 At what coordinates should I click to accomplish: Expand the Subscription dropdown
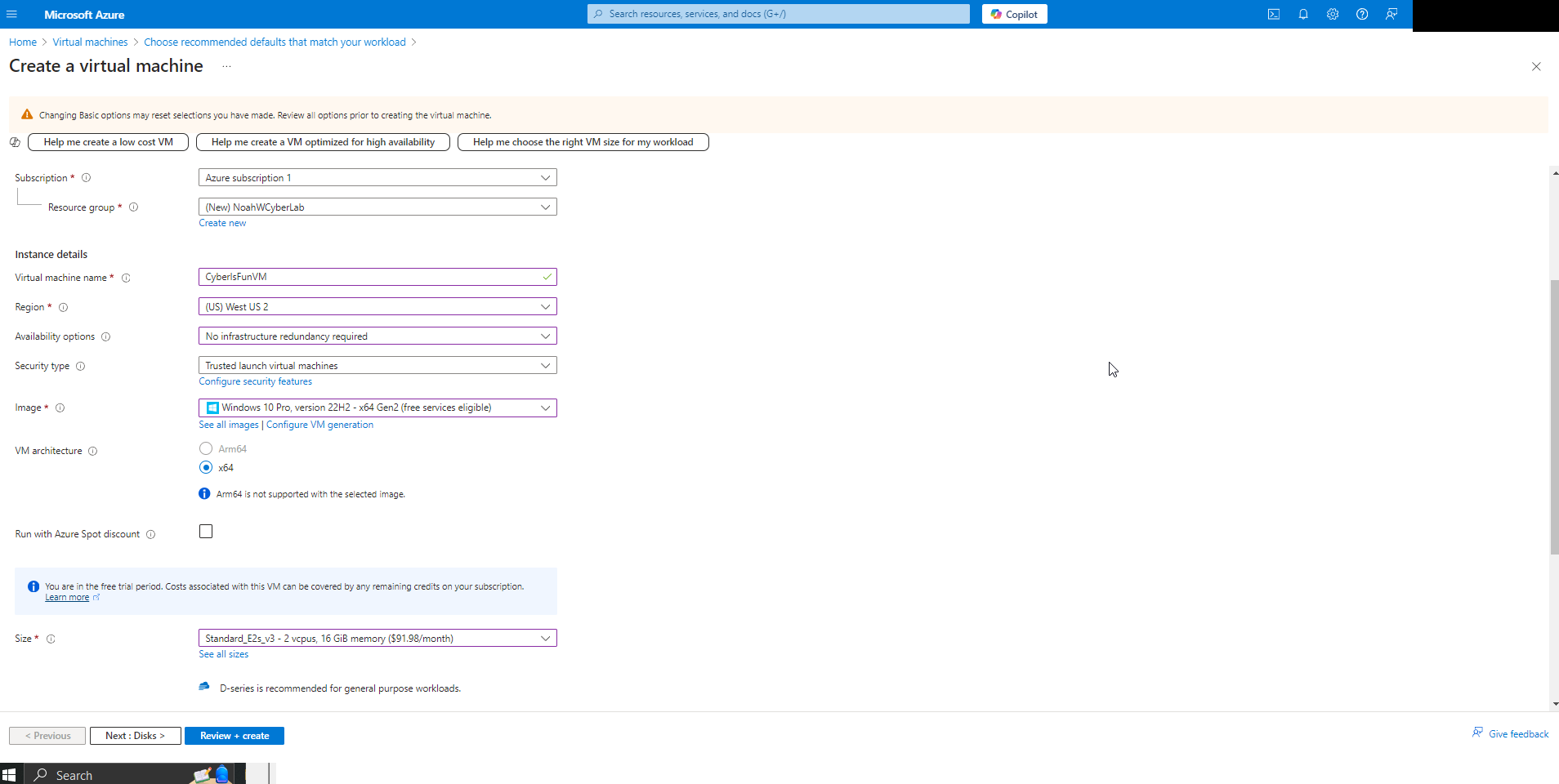pos(377,177)
